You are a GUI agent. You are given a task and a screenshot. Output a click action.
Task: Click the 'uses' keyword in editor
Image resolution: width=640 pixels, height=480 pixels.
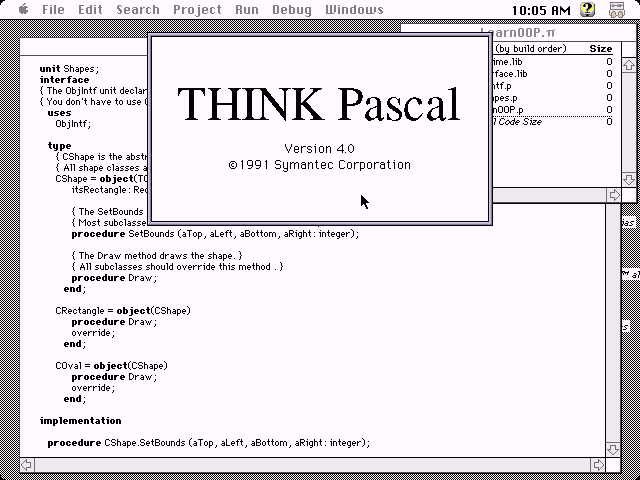(59, 113)
